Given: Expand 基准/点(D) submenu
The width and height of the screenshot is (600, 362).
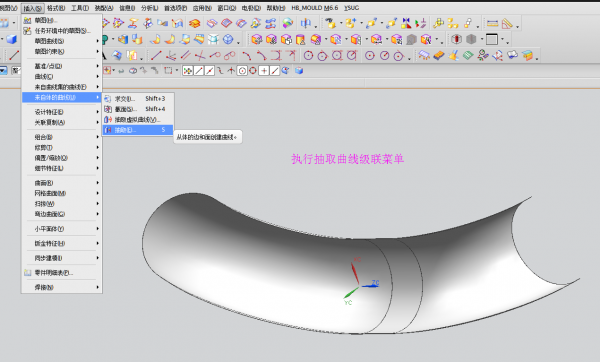Looking at the screenshot, I should 61,66.
